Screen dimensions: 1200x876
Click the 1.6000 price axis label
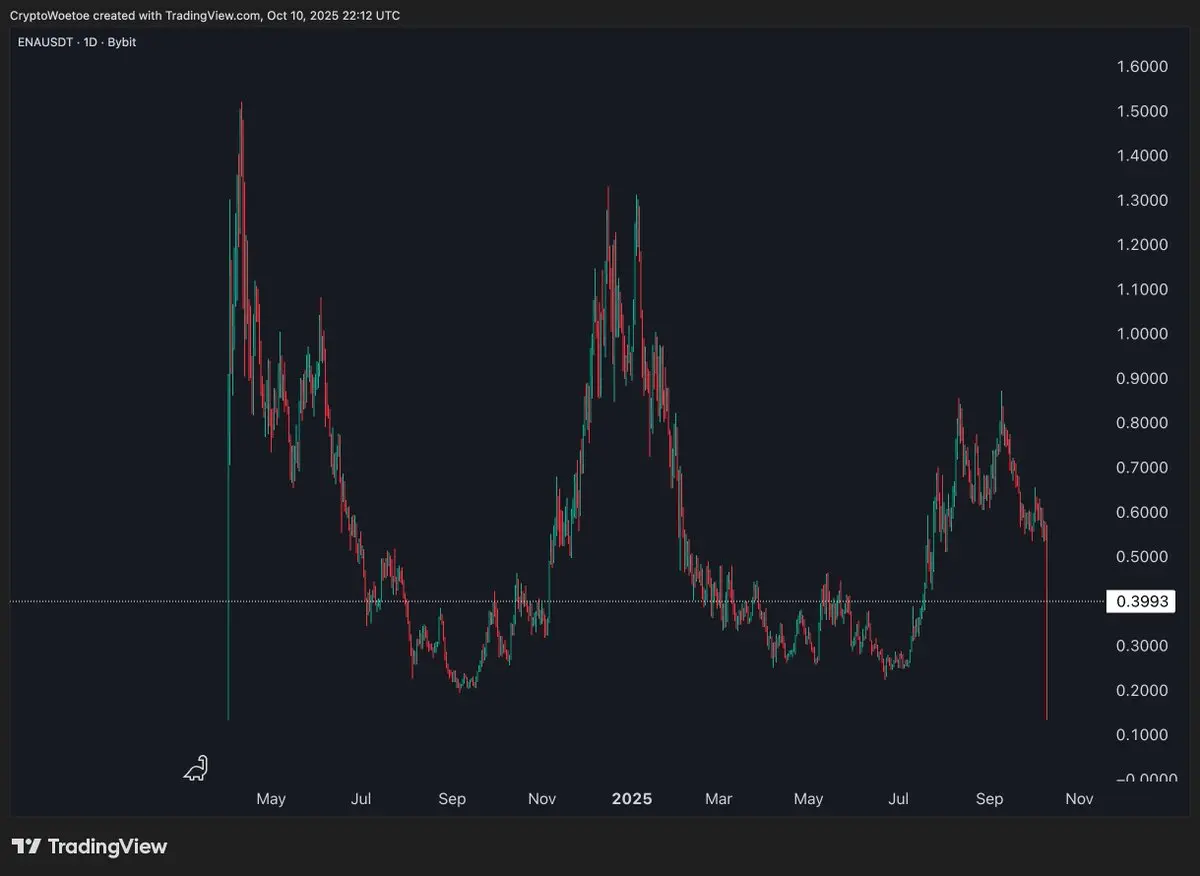click(x=1142, y=67)
